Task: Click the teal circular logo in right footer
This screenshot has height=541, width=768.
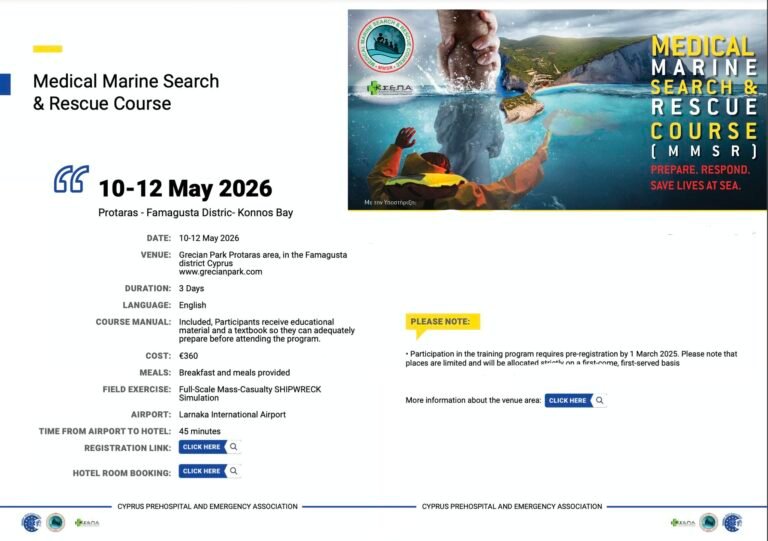Action: pyautogui.click(x=708, y=522)
